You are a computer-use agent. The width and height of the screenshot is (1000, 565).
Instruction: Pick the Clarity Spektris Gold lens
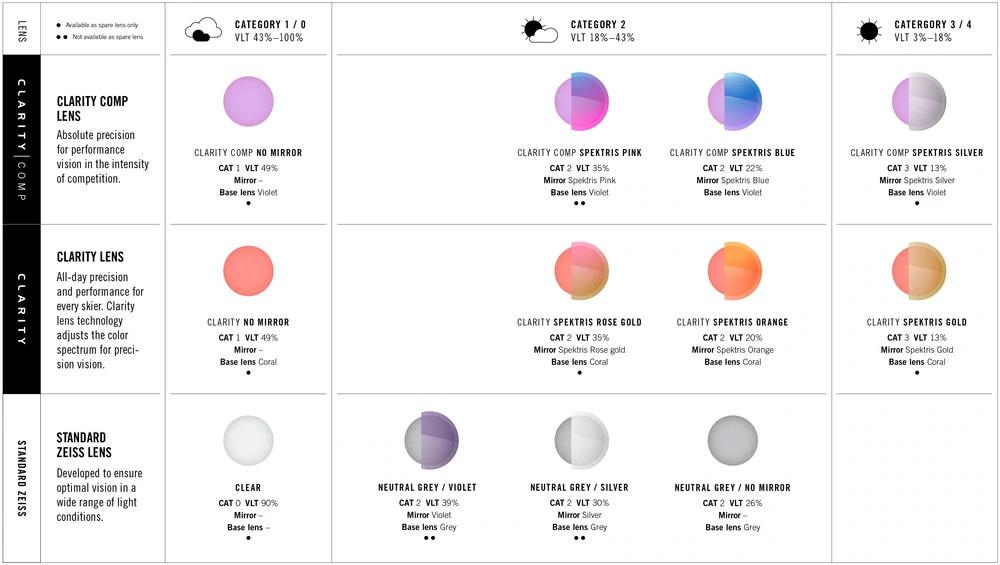[x=918, y=271]
